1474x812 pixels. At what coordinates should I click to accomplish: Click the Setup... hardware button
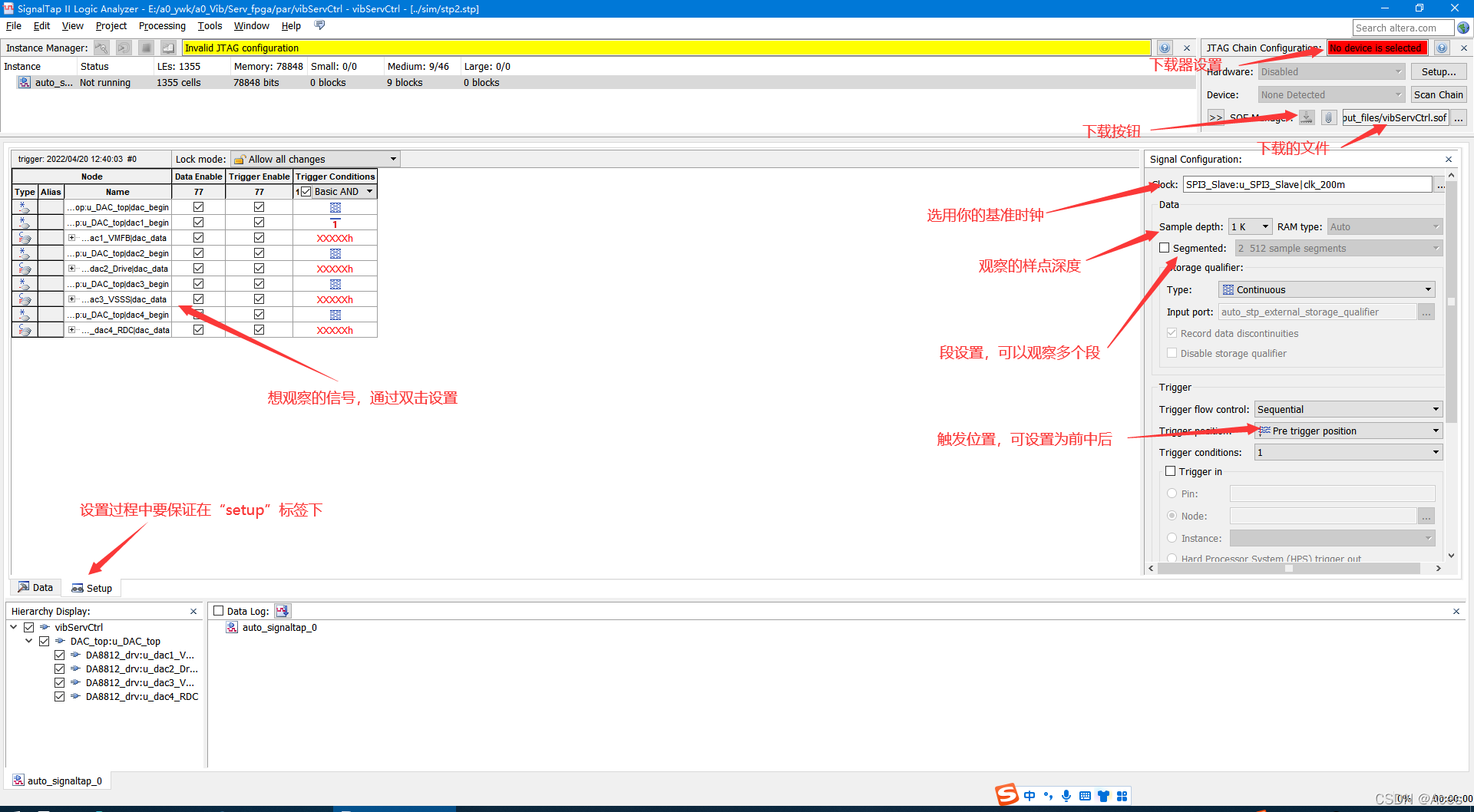pos(1438,71)
